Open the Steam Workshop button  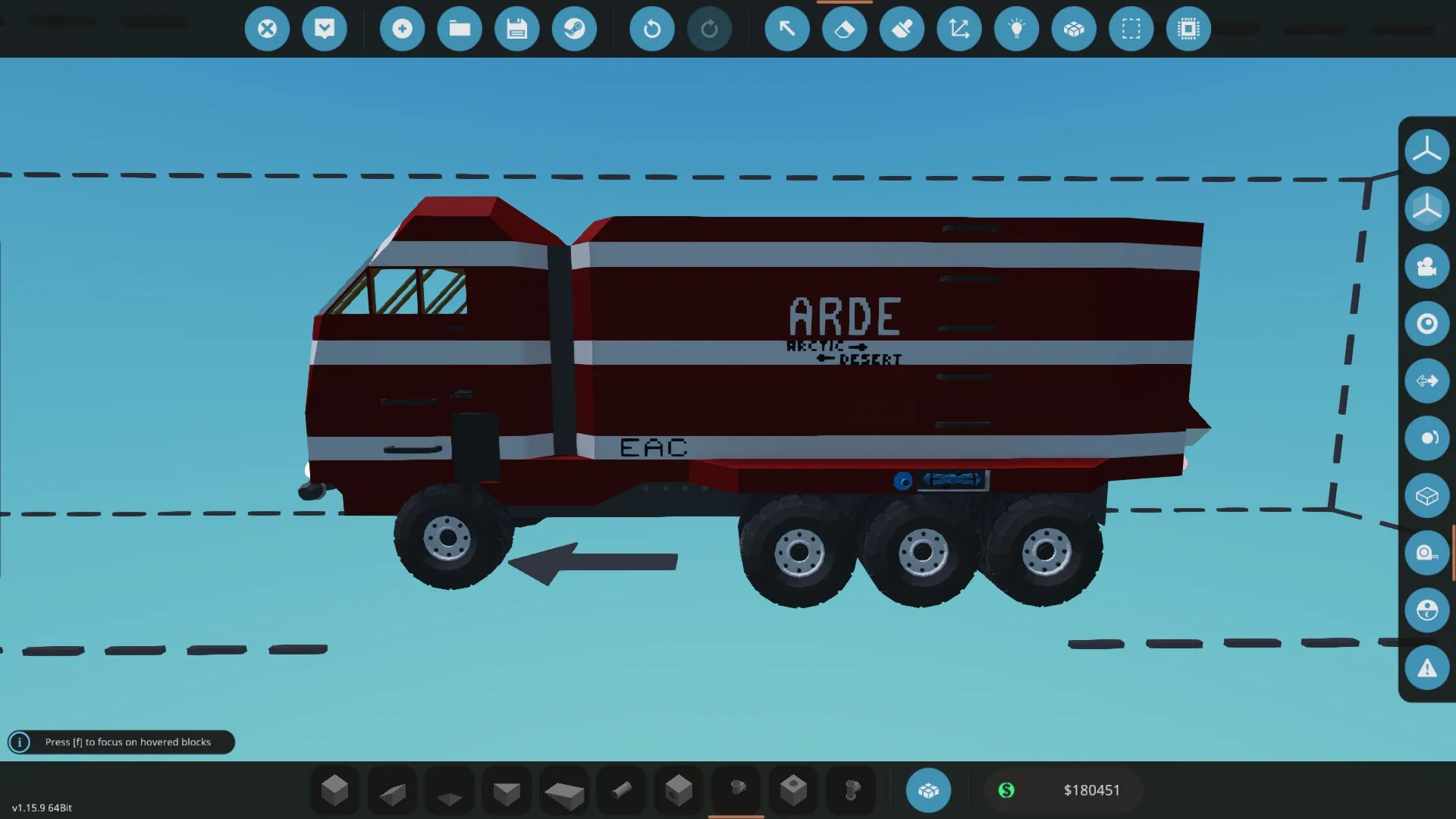click(x=574, y=29)
